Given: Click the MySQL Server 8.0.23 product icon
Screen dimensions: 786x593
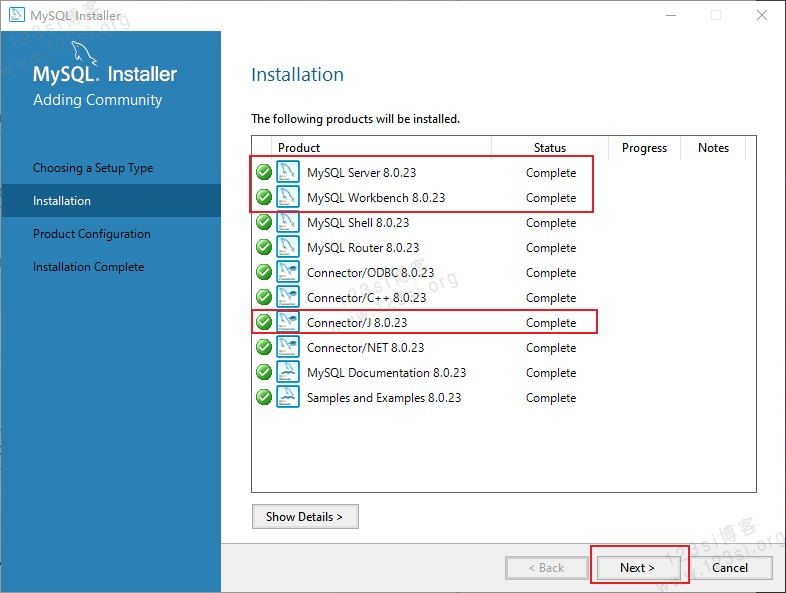Looking at the screenshot, I should pyautogui.click(x=288, y=172).
